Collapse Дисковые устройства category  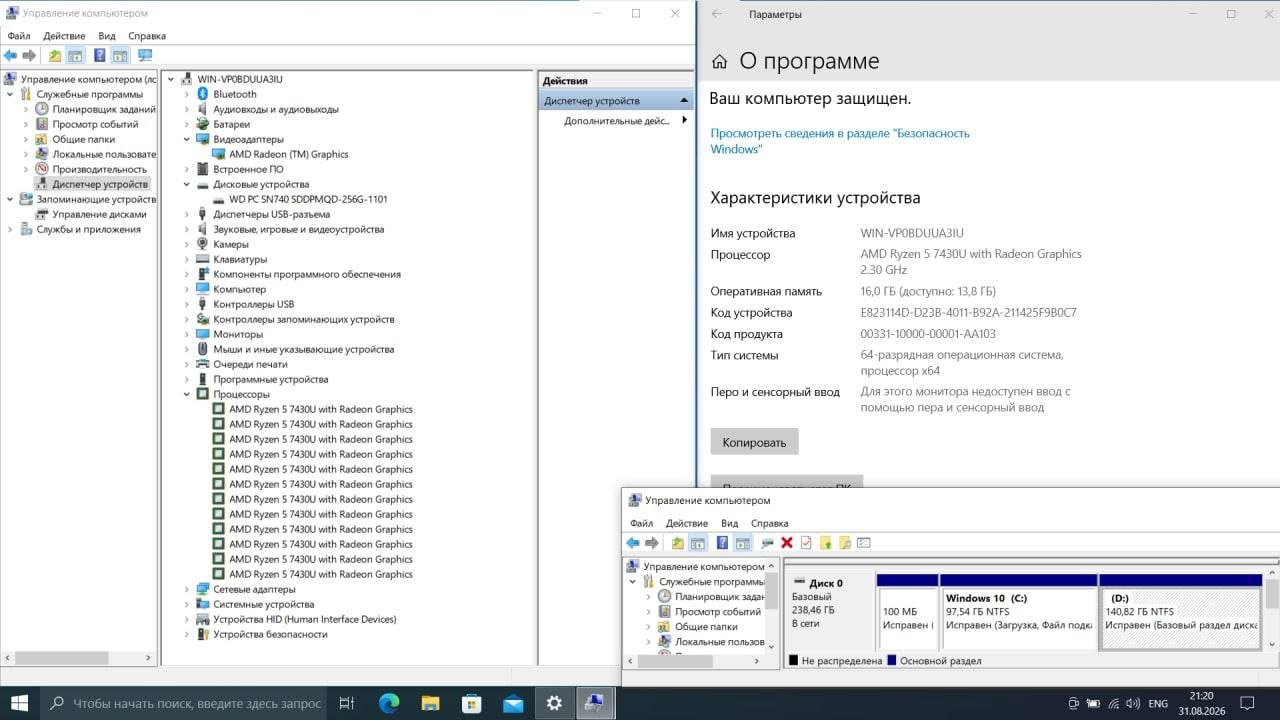point(187,184)
